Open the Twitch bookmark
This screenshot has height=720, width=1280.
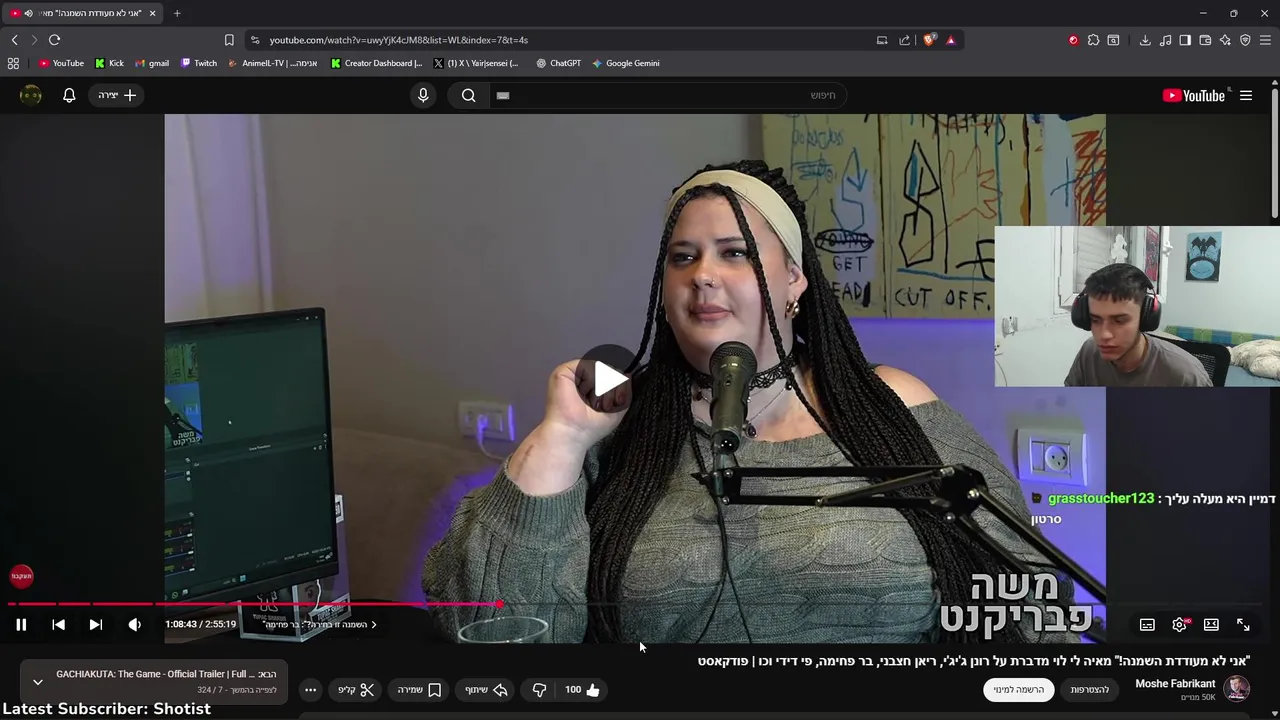199,63
